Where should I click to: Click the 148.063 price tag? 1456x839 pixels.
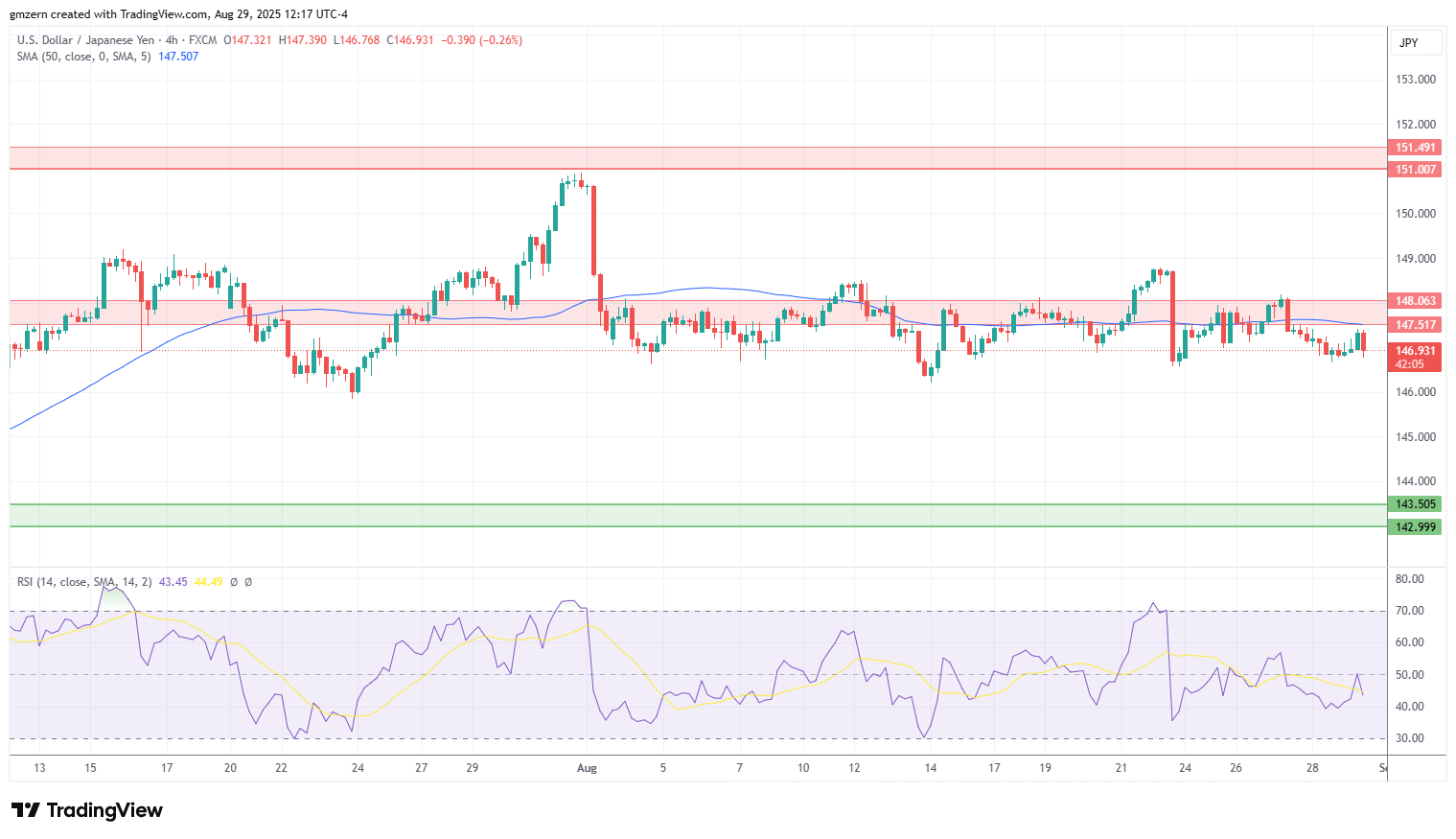pos(1415,301)
